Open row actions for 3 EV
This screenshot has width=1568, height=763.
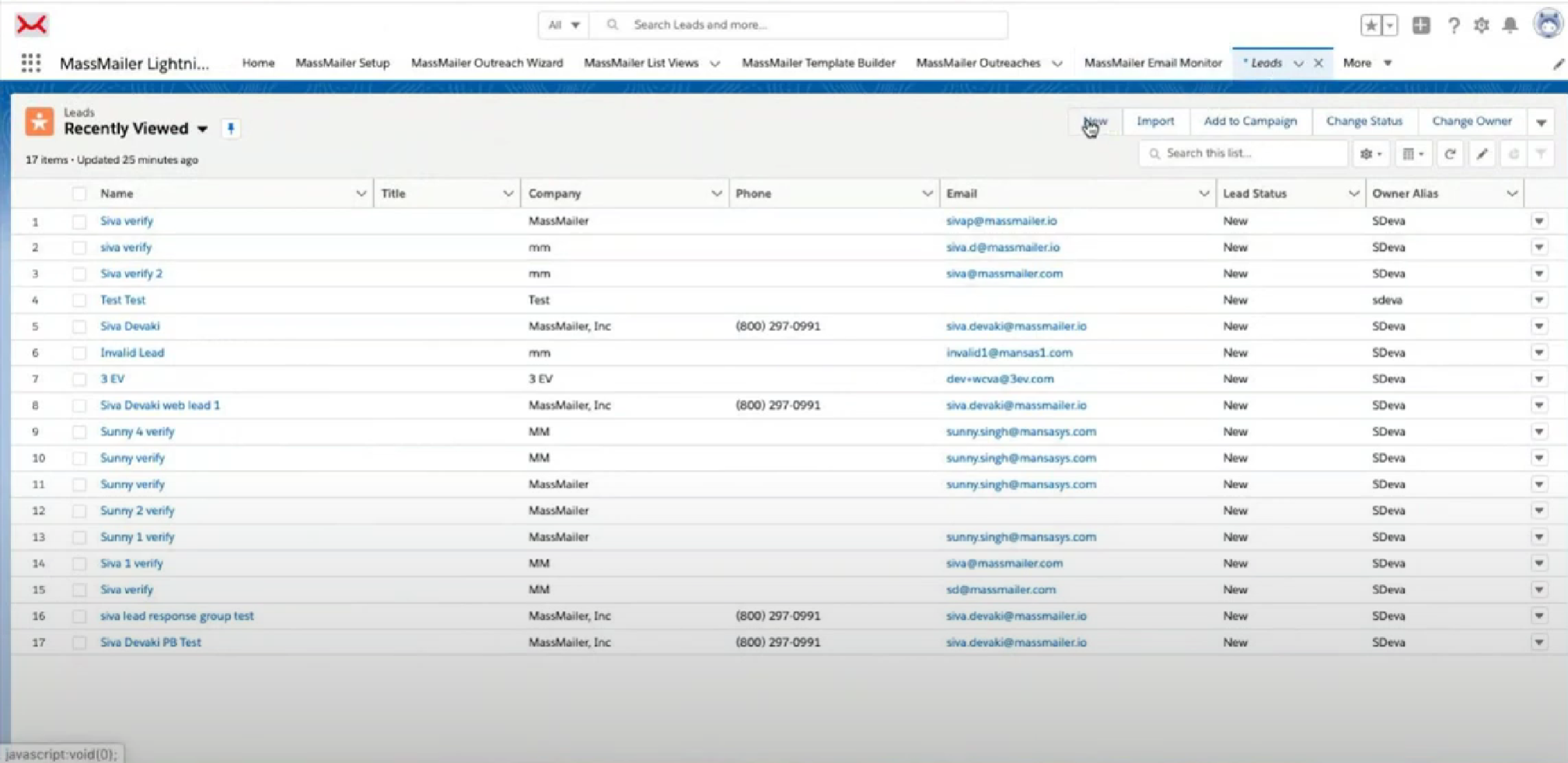tap(1539, 379)
